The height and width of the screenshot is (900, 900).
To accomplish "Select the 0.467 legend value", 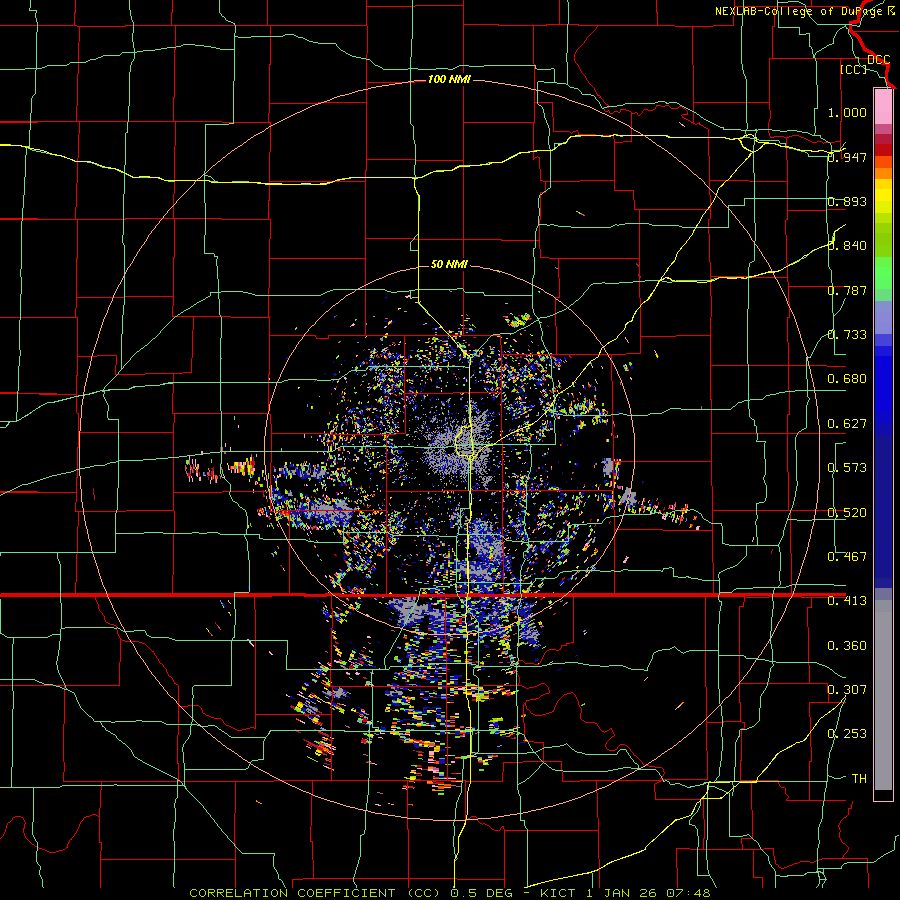I will point(847,557).
